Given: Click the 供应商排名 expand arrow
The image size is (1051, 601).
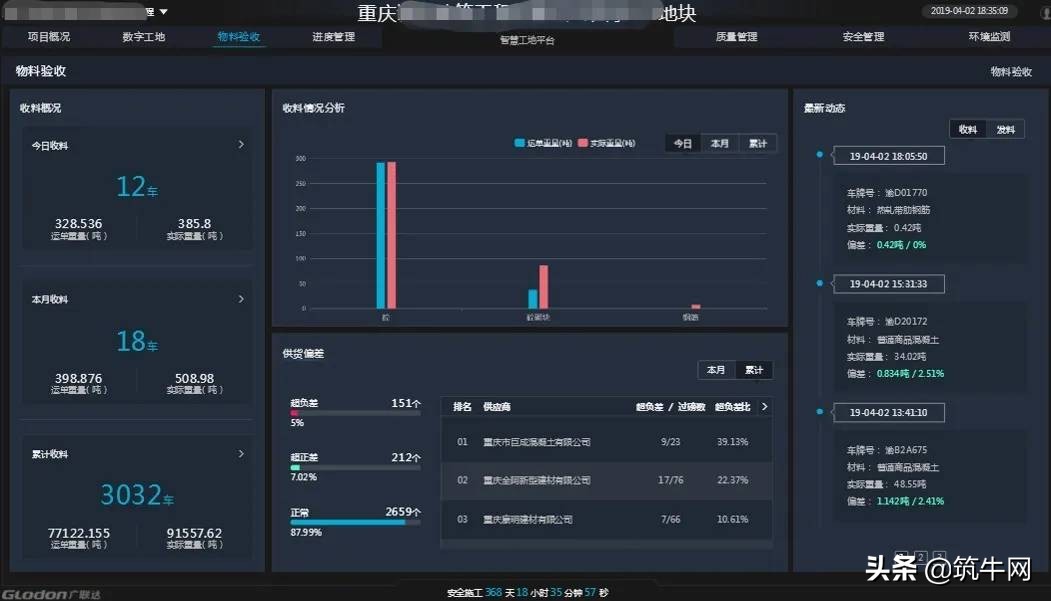Looking at the screenshot, I should click(x=764, y=406).
